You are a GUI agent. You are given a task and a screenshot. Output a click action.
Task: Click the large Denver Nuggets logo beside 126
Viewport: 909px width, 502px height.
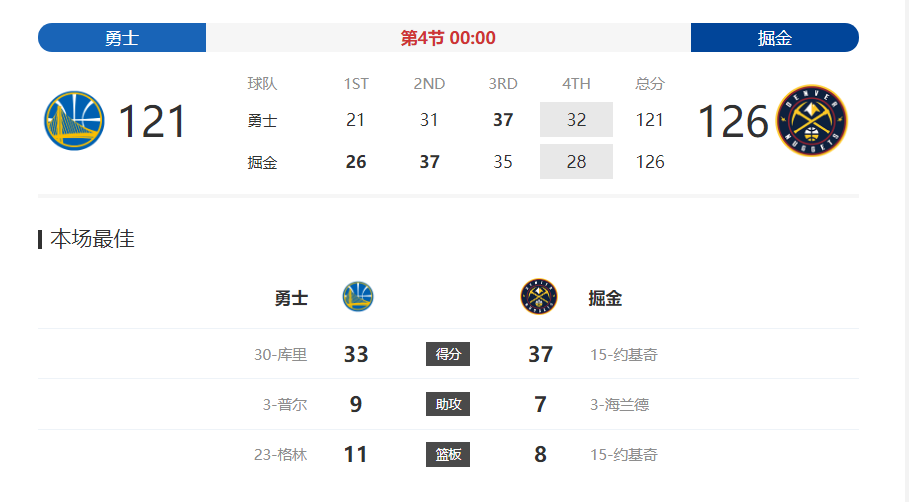click(812, 121)
